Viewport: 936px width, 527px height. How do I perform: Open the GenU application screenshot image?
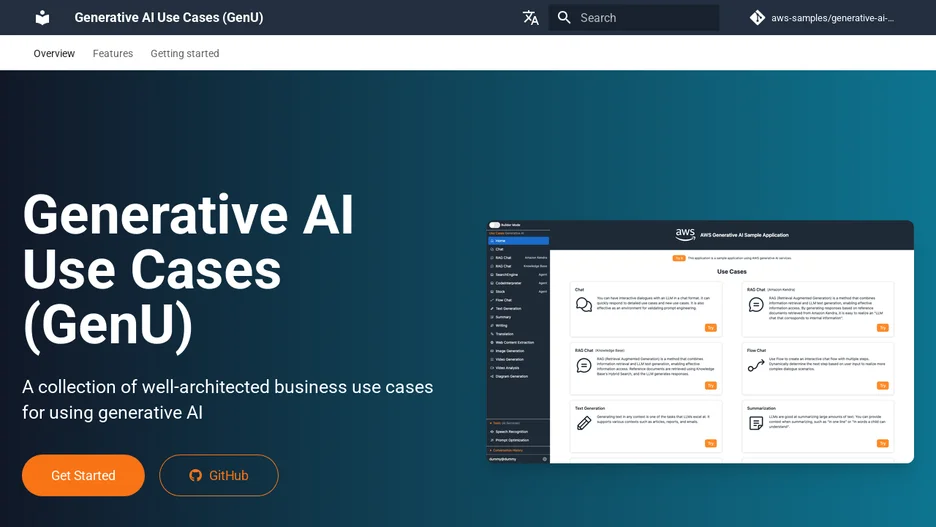pyautogui.click(x=700, y=341)
